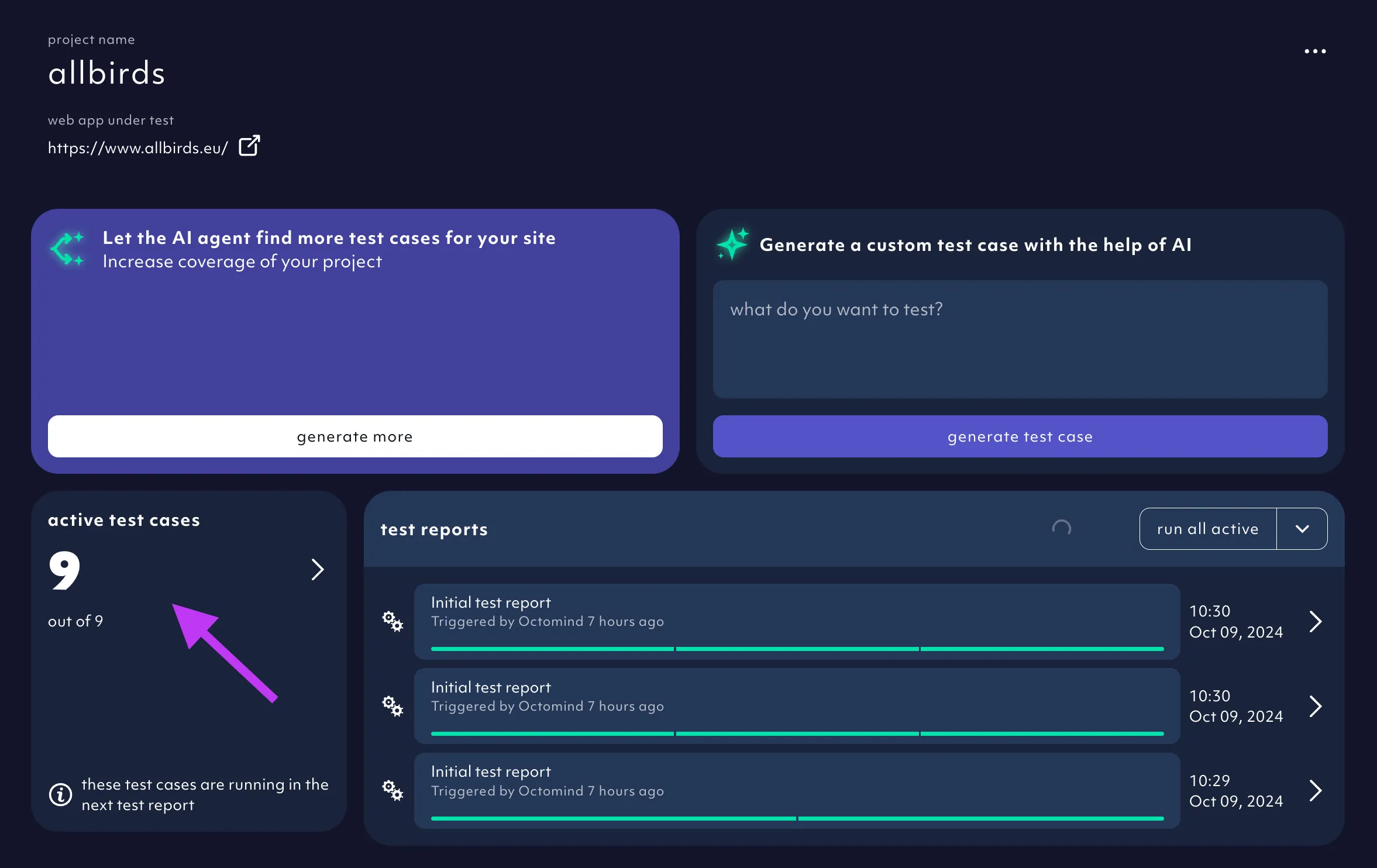Click the AI agent sparkle icon
Image resolution: width=1377 pixels, height=868 pixels.
[67, 248]
